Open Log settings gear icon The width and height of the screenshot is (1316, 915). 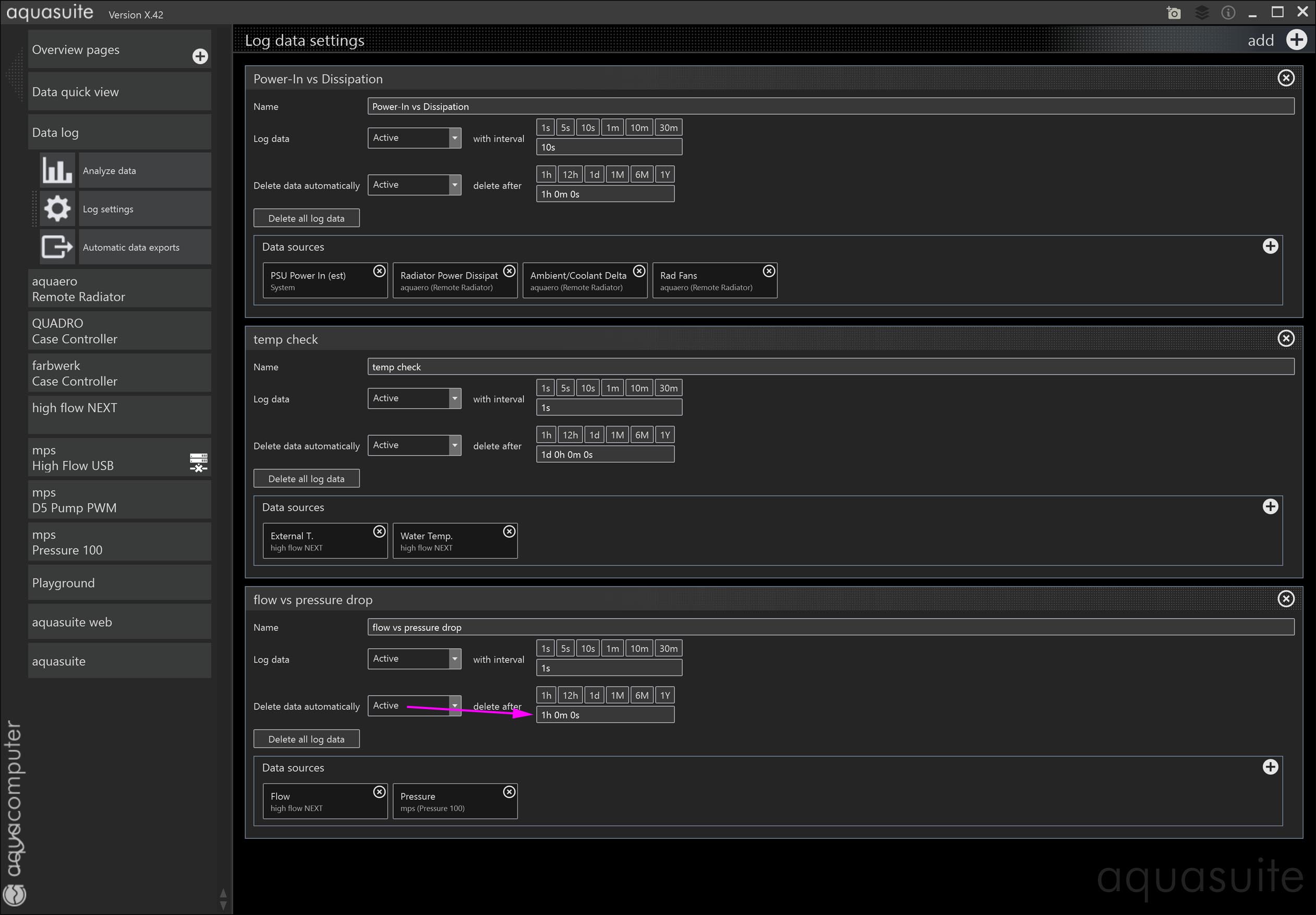click(x=57, y=209)
